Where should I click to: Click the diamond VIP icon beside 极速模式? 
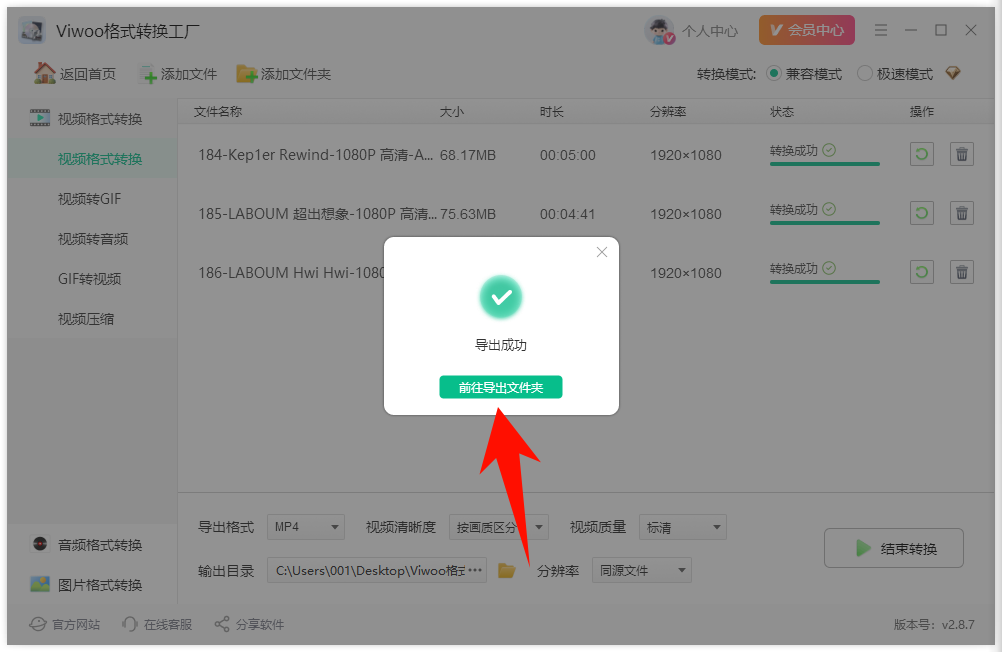pyautogui.click(x=953, y=73)
